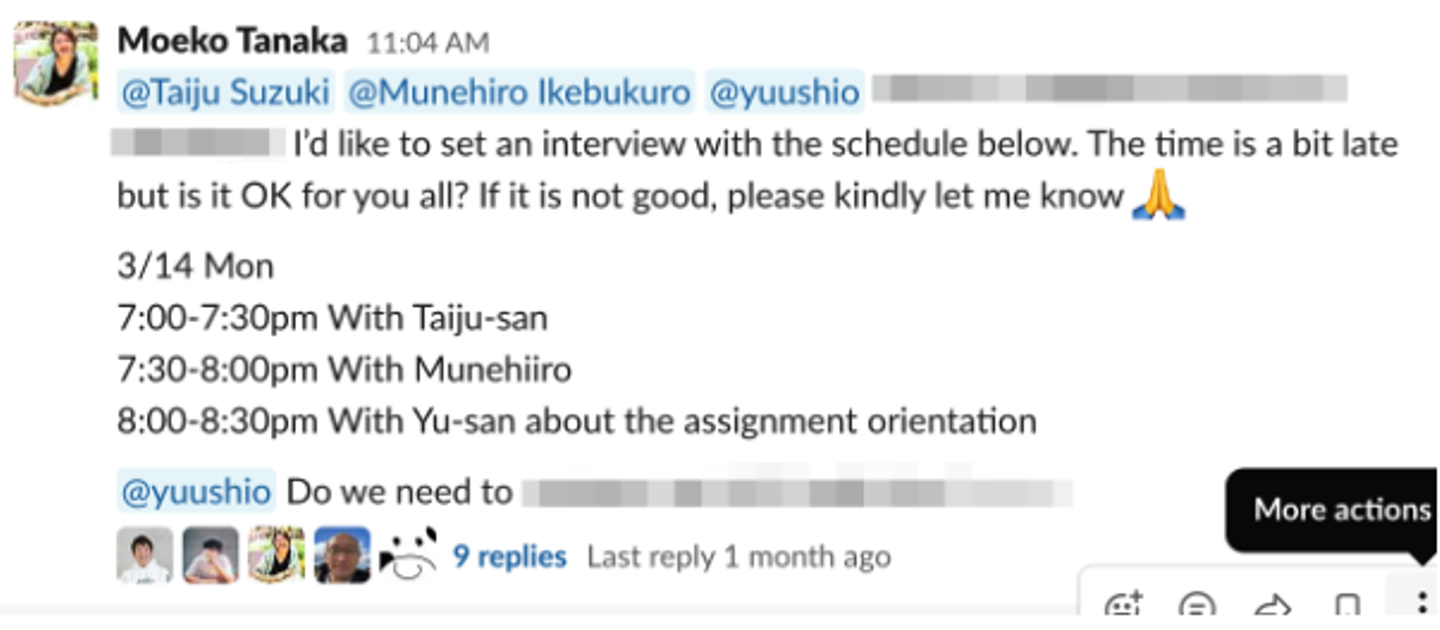1440x630 pixels.
Task: Click the "Last reply 1 month ago" text
Action: [738, 556]
